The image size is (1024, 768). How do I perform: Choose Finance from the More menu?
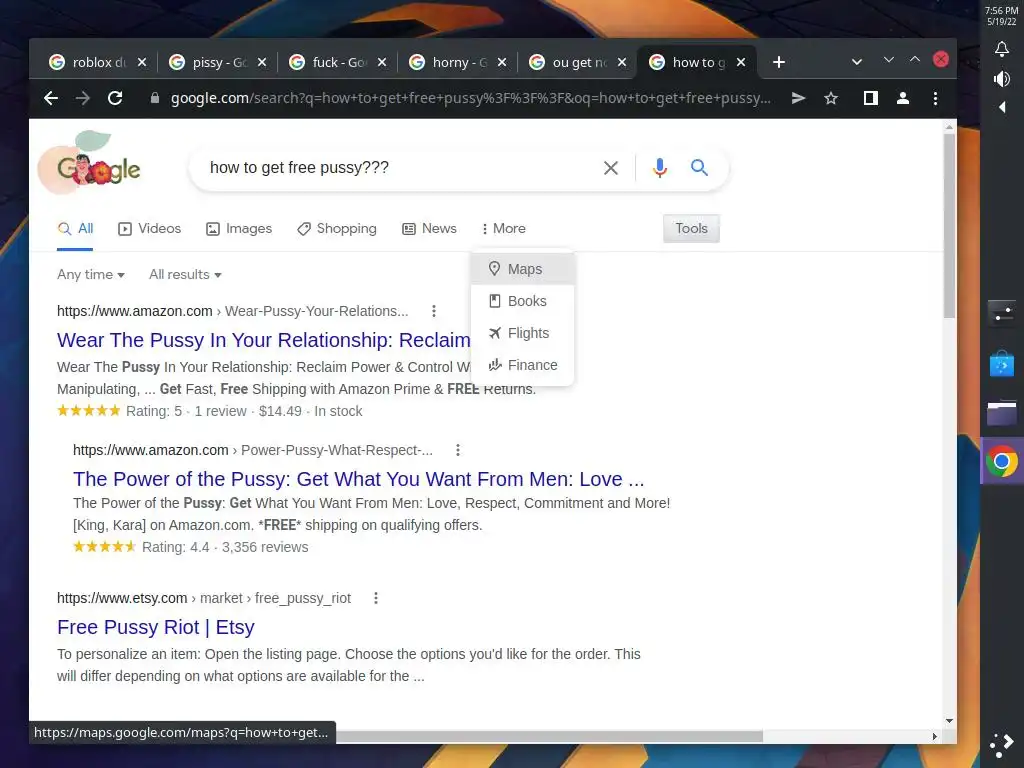(x=522, y=365)
